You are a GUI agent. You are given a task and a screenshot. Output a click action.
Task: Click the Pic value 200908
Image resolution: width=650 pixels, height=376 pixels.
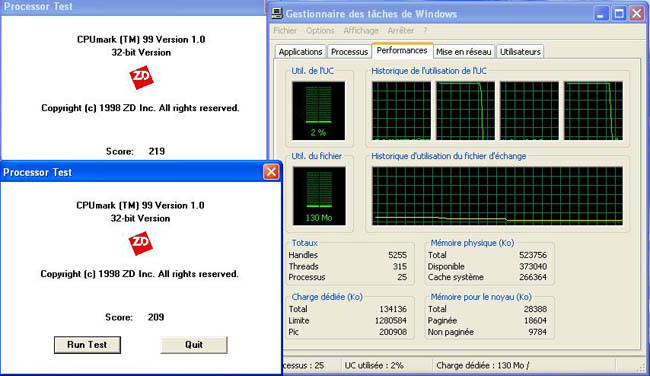393,332
